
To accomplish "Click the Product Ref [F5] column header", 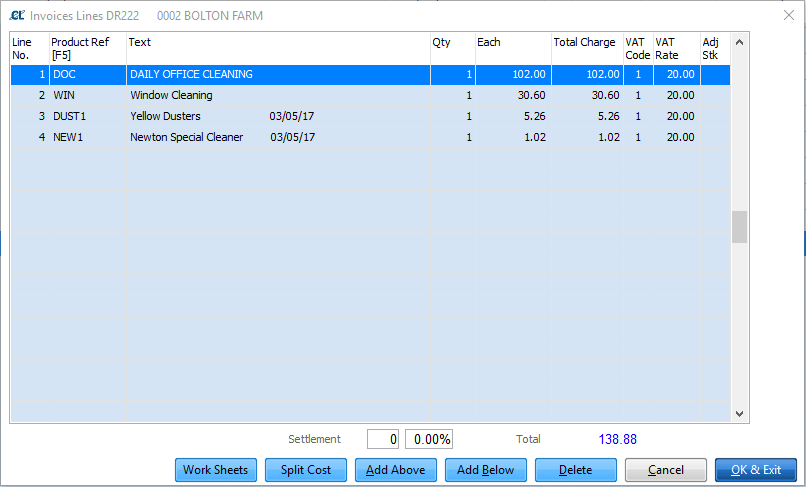I will (x=88, y=48).
